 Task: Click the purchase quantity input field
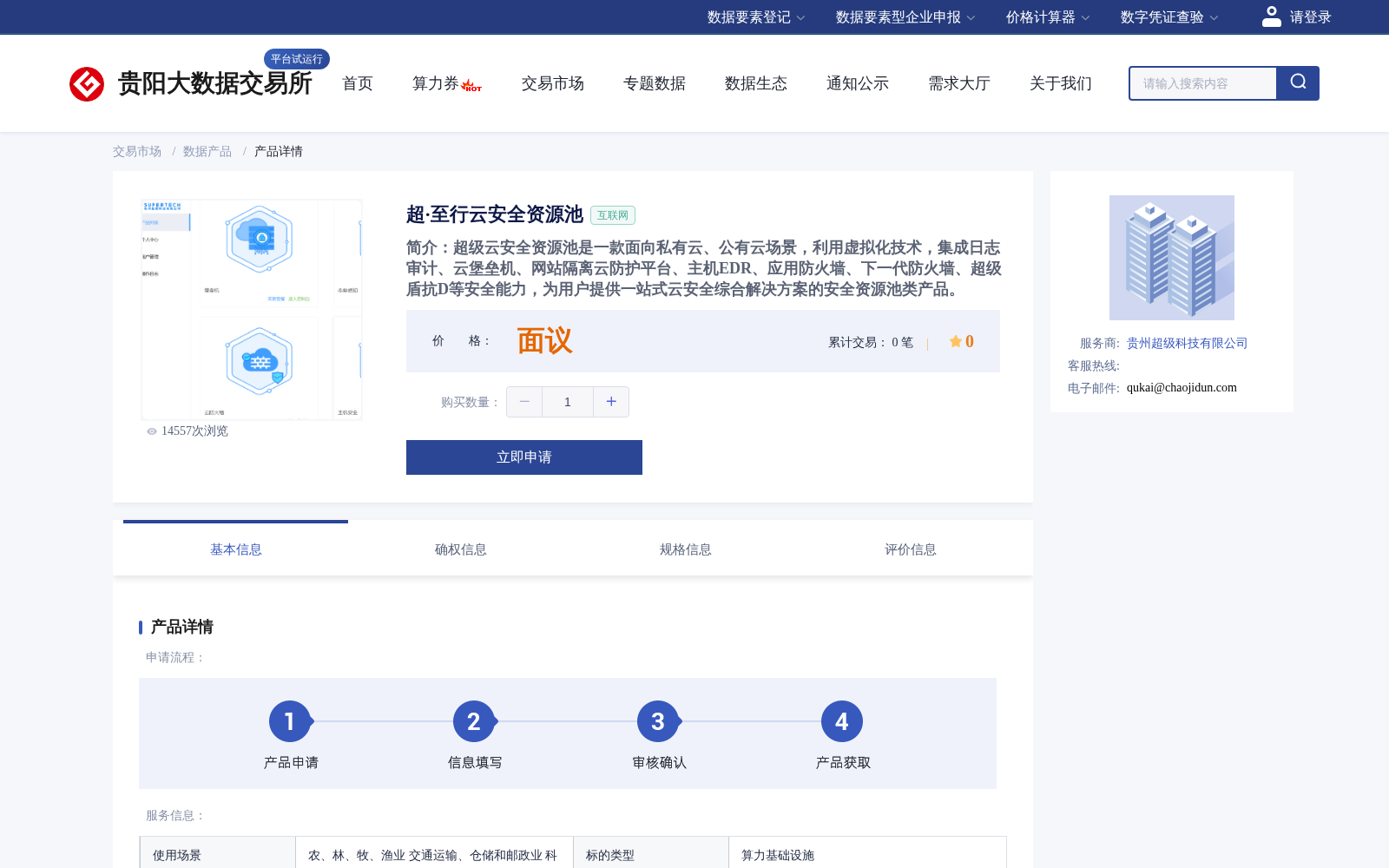pos(568,402)
